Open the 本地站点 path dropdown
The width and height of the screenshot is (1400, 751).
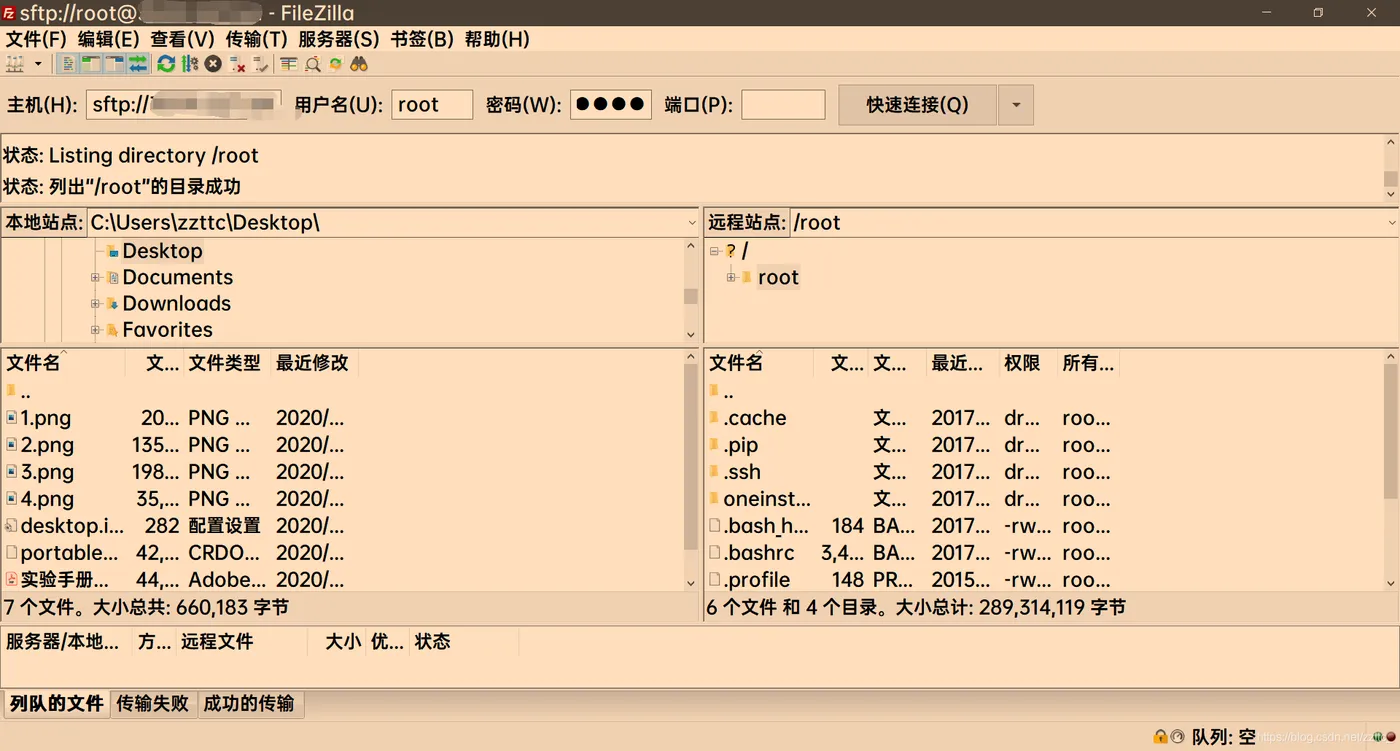click(691, 223)
